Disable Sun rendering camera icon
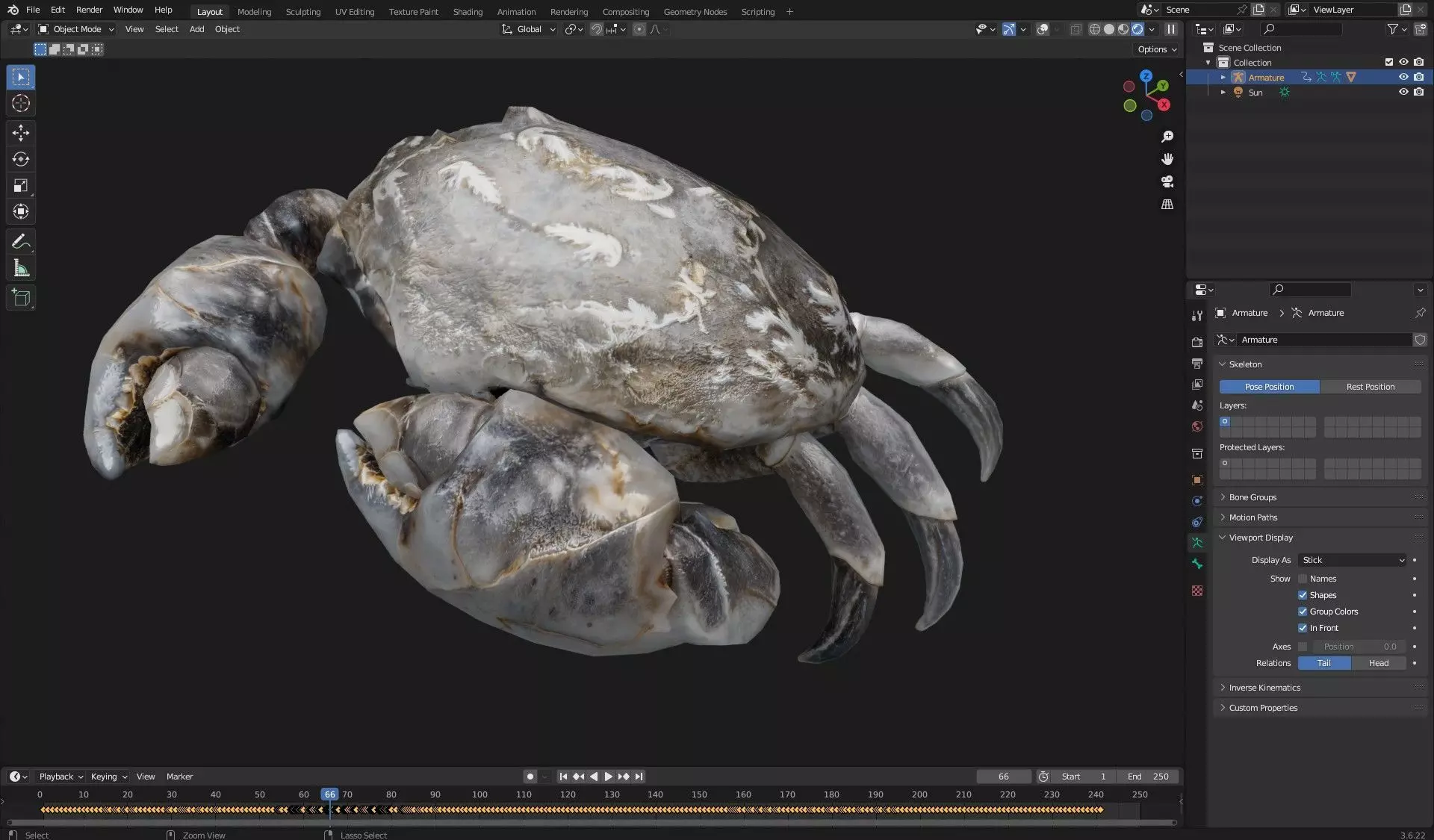The width and height of the screenshot is (1434, 840). pyautogui.click(x=1418, y=92)
